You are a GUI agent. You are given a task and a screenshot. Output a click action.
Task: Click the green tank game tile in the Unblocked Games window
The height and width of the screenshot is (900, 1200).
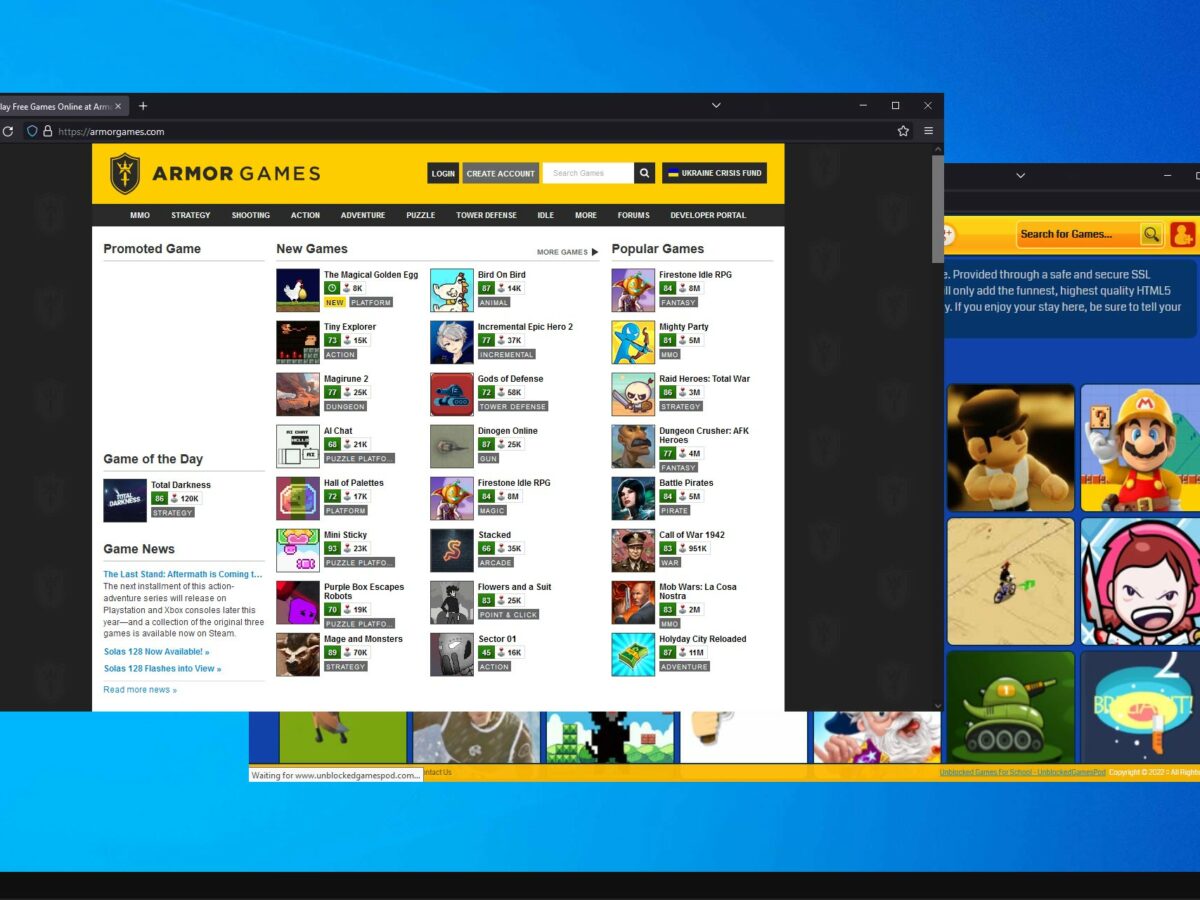tap(1011, 708)
